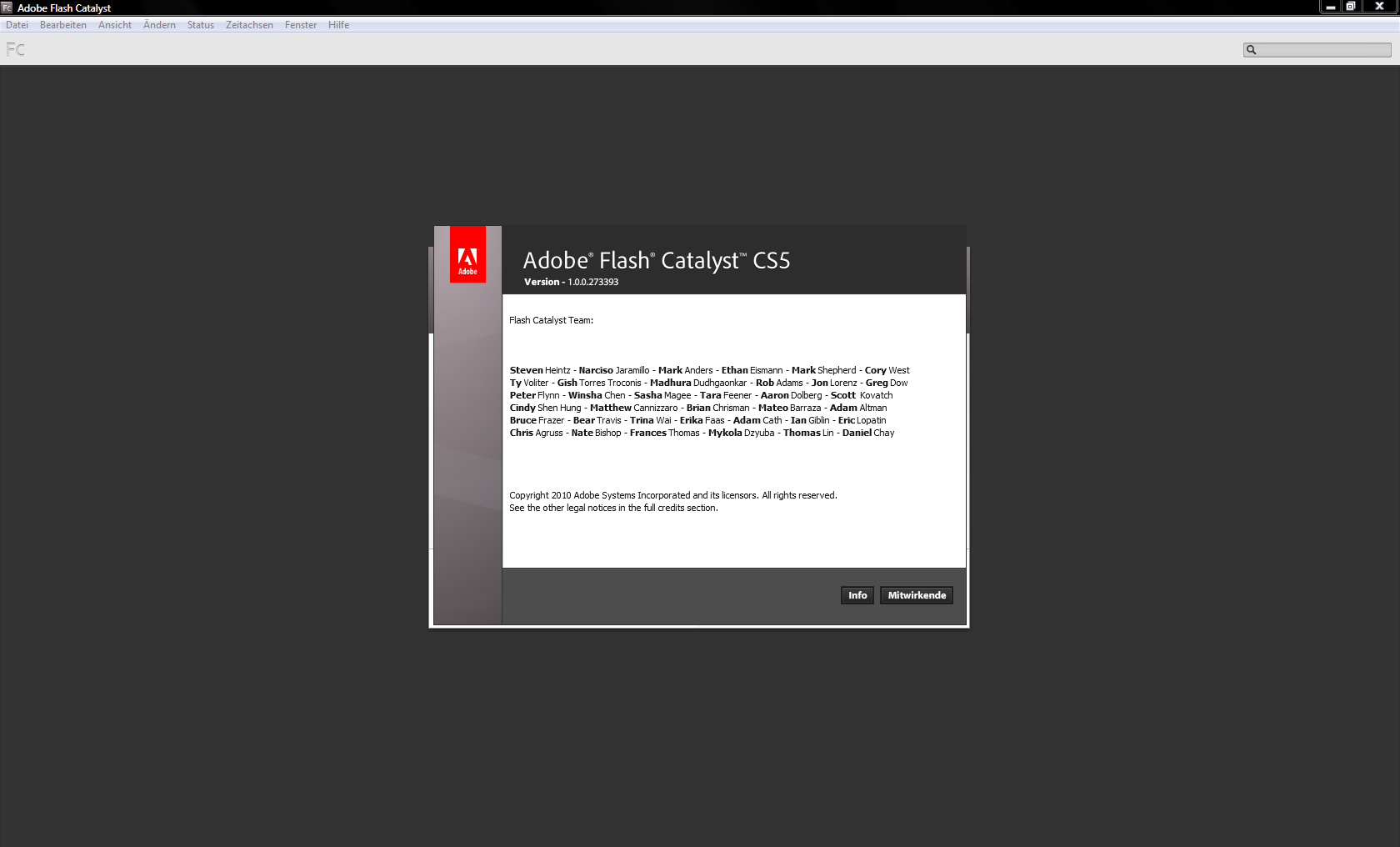The height and width of the screenshot is (847, 1400).
Task: Click the name 'Scott Kovatch'
Action: 861,395
